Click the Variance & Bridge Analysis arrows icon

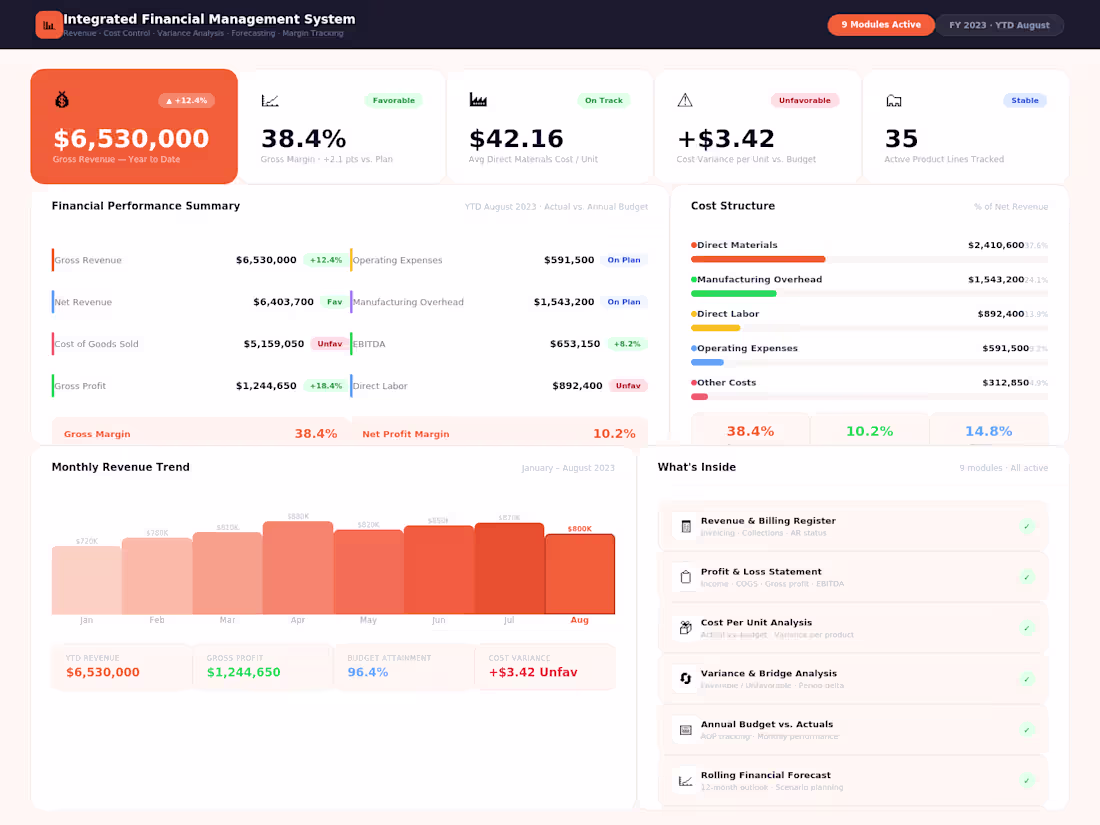685,678
